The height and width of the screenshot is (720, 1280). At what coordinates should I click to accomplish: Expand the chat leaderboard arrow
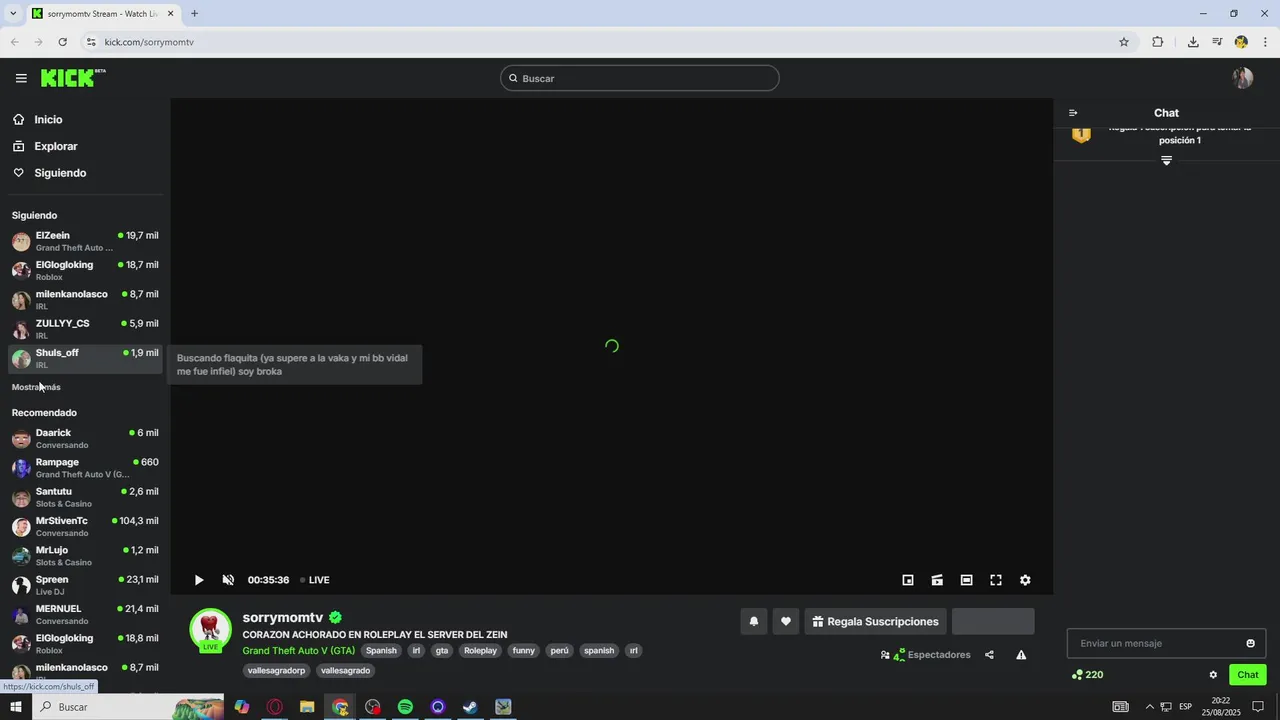(1166, 161)
